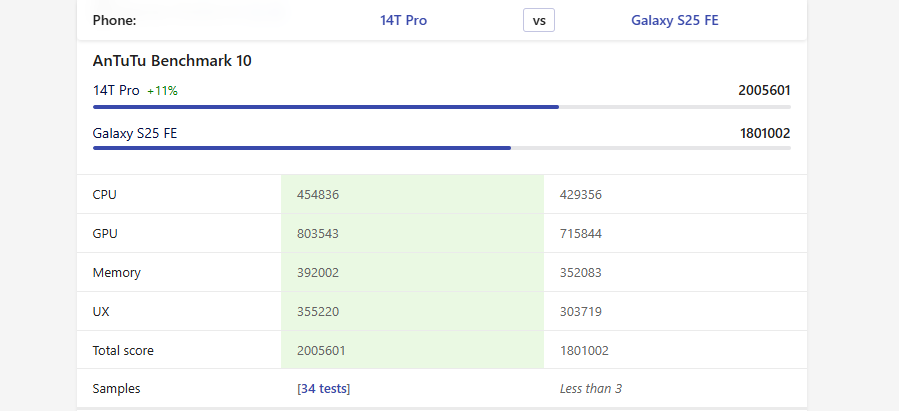Click the 14T Pro label above first bar

pyautogui.click(x=116, y=91)
